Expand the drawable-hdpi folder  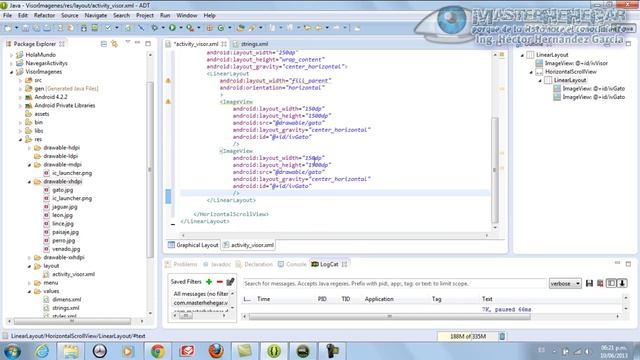point(29,148)
